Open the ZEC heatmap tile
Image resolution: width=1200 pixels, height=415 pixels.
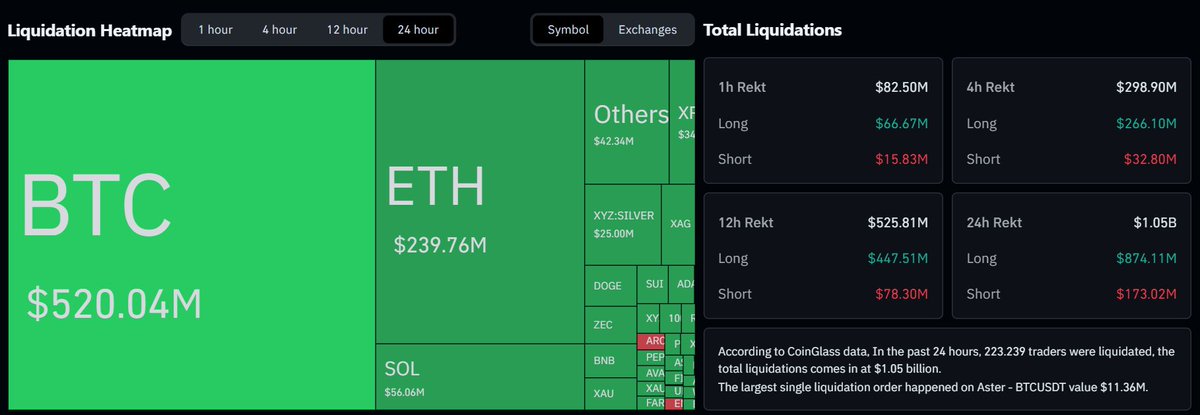tap(610, 325)
